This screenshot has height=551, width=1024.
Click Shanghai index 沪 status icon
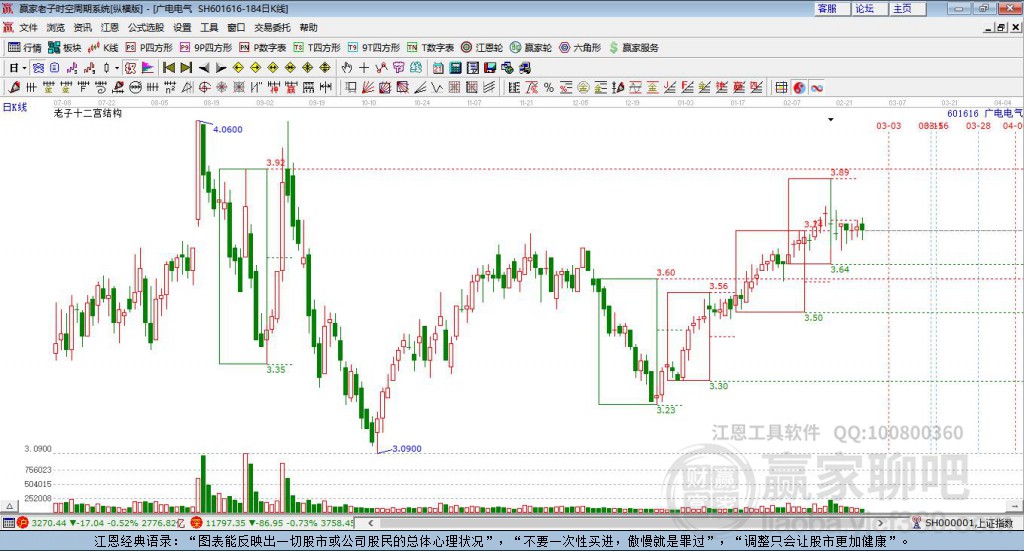coord(22,523)
